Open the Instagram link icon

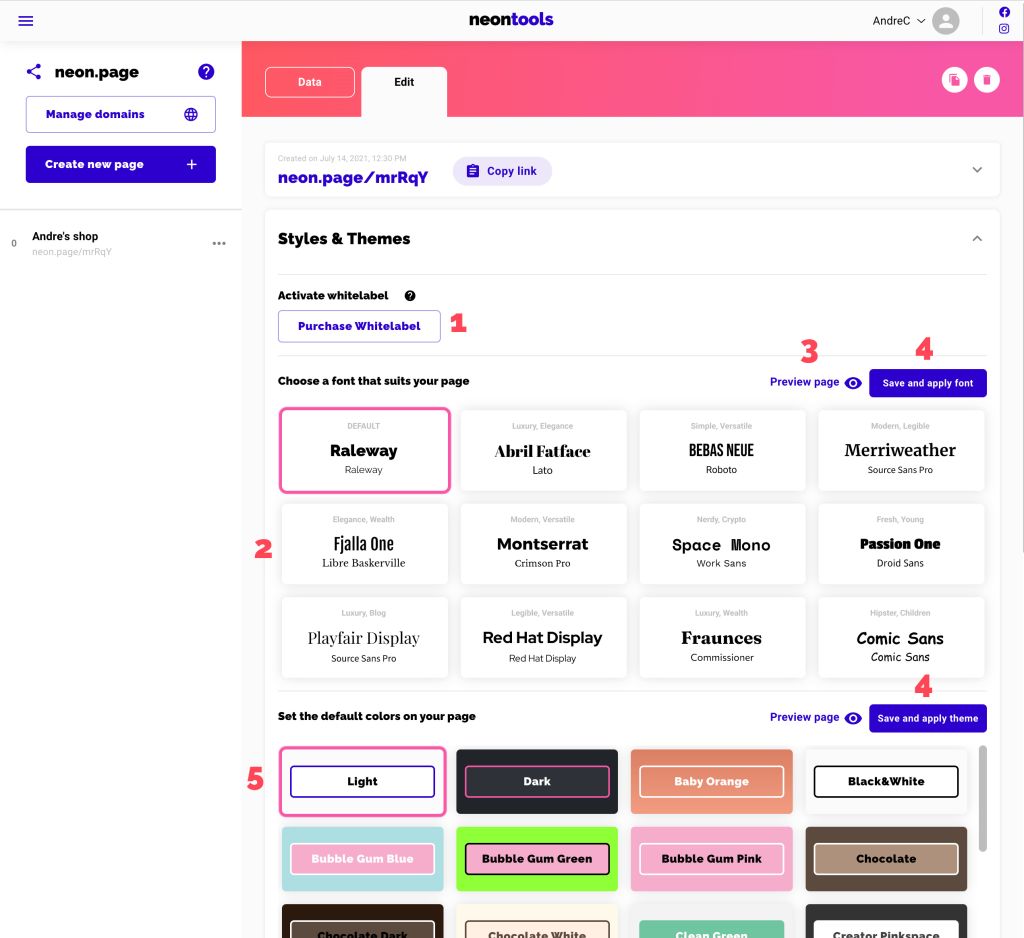click(1004, 29)
